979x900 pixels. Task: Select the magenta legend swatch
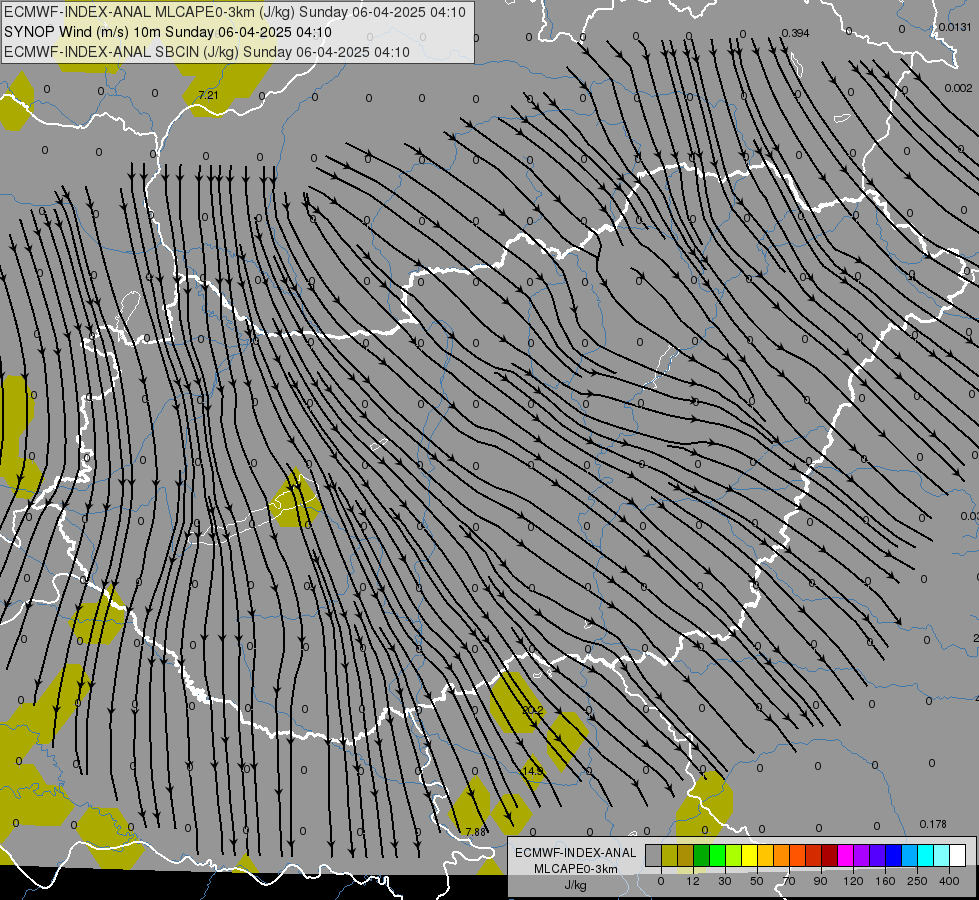coord(846,856)
